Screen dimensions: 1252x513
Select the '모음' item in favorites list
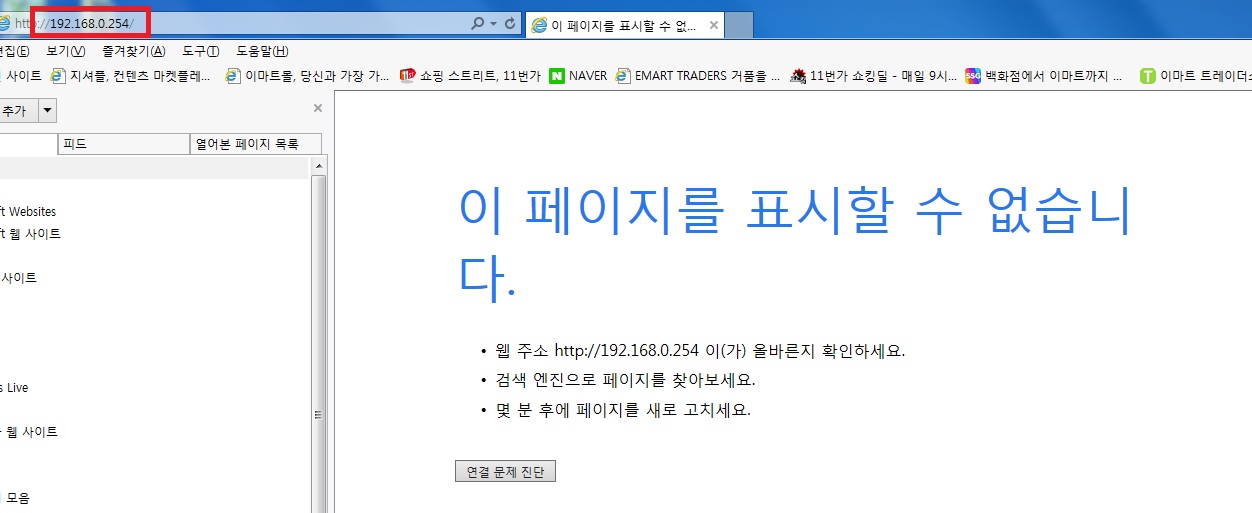17,497
